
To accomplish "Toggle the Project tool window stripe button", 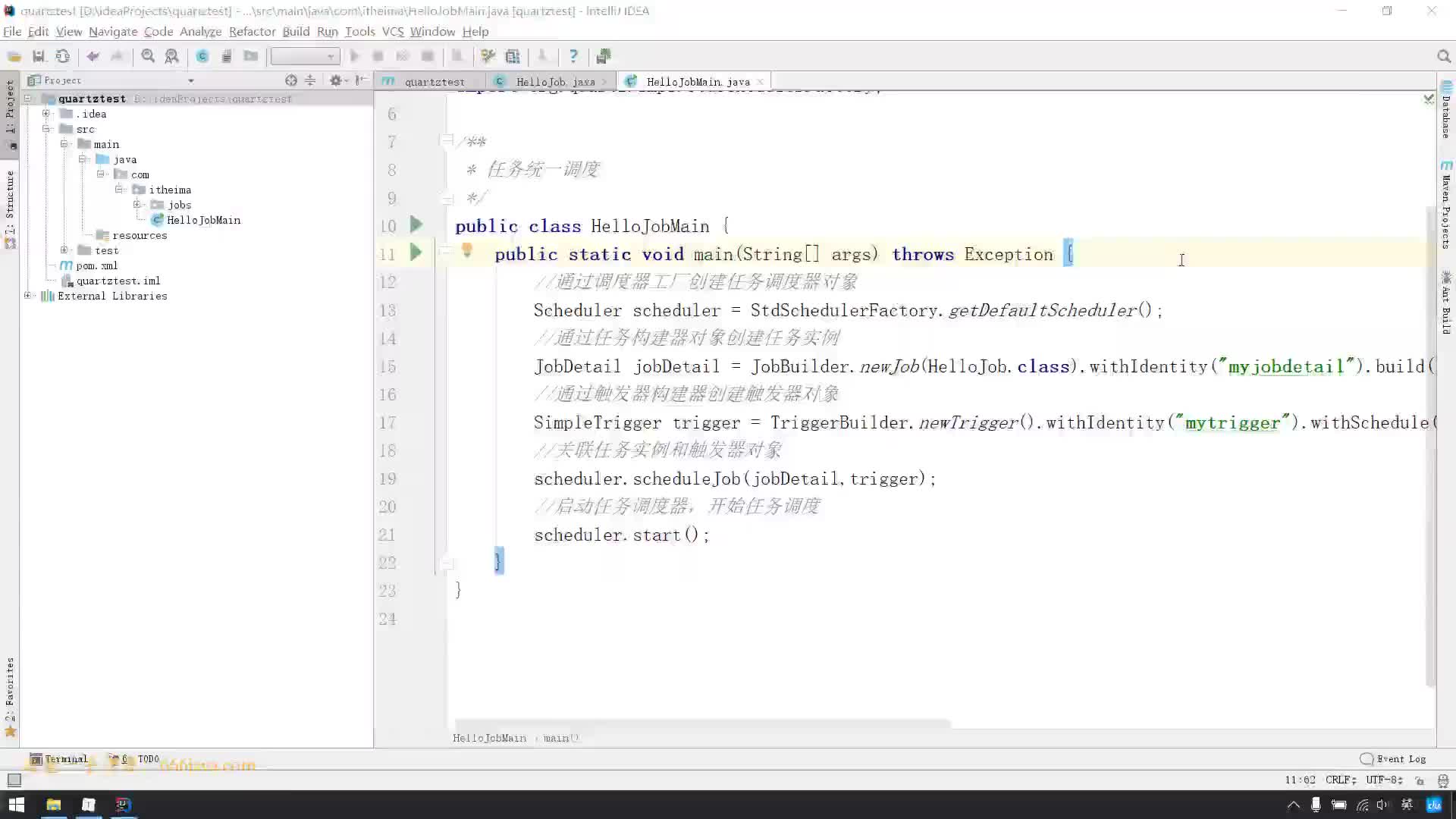I will [10, 114].
